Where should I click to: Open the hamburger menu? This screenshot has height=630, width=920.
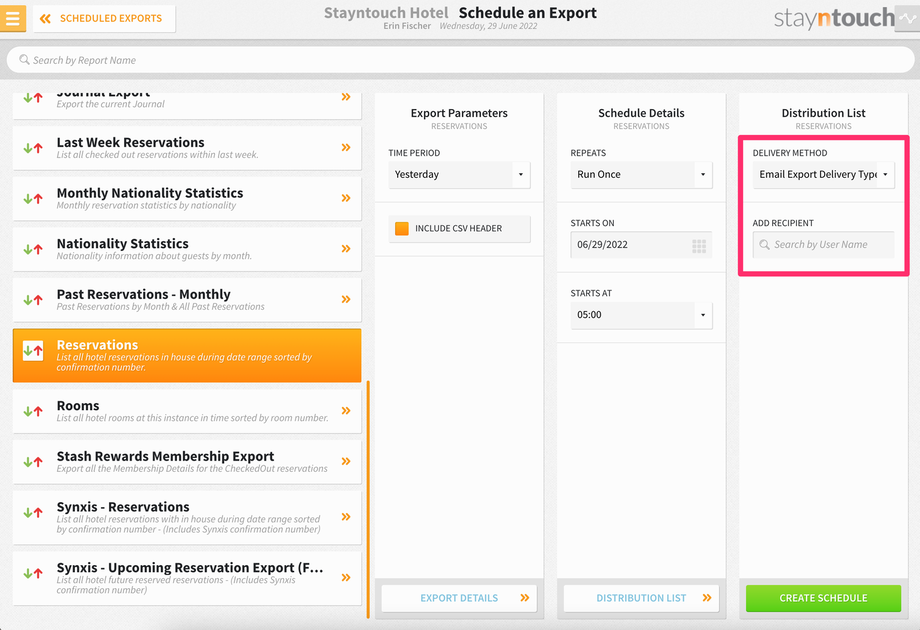tap(12, 18)
